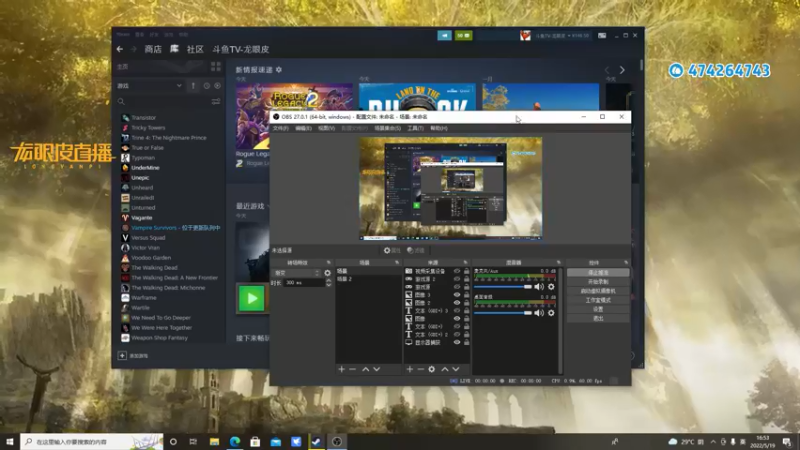Click Steam sort-by-recent clock icon
The image size is (800, 450).
point(207,86)
